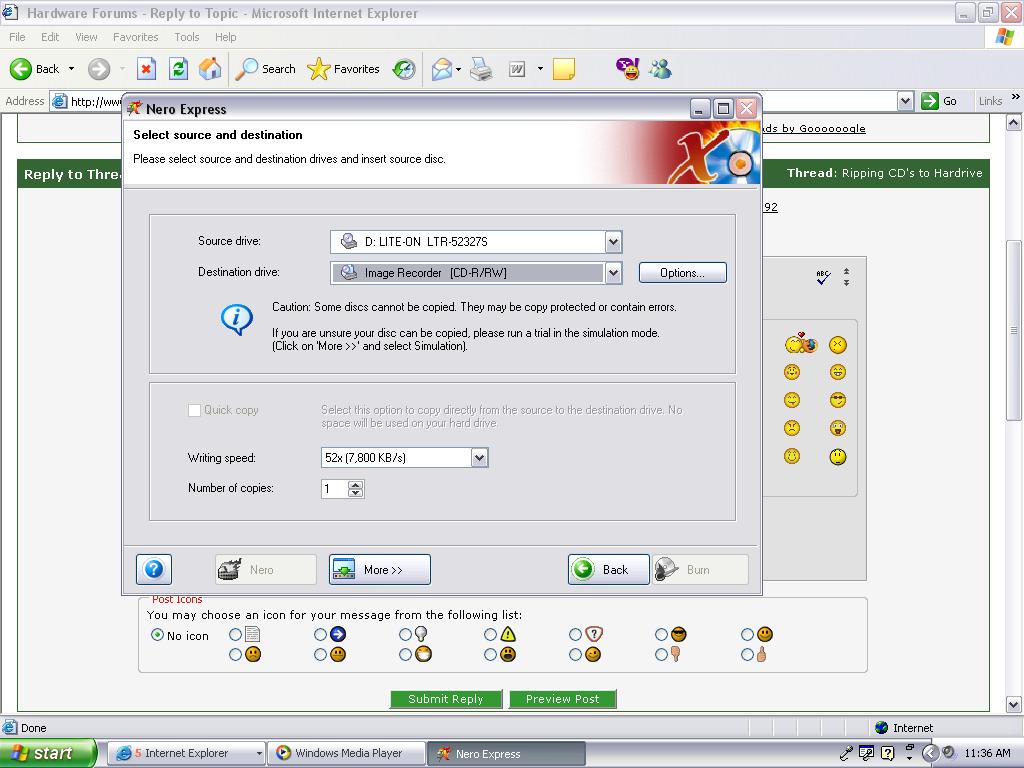
Task: Switch to Windows Media Player in taskbar
Action: (347, 754)
